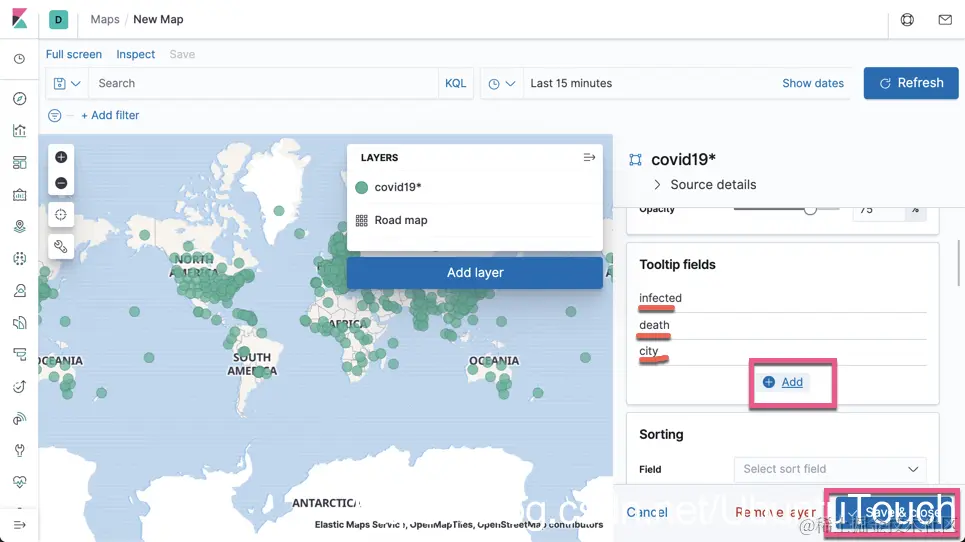Open the time quick menu clock dropdown

(502, 83)
